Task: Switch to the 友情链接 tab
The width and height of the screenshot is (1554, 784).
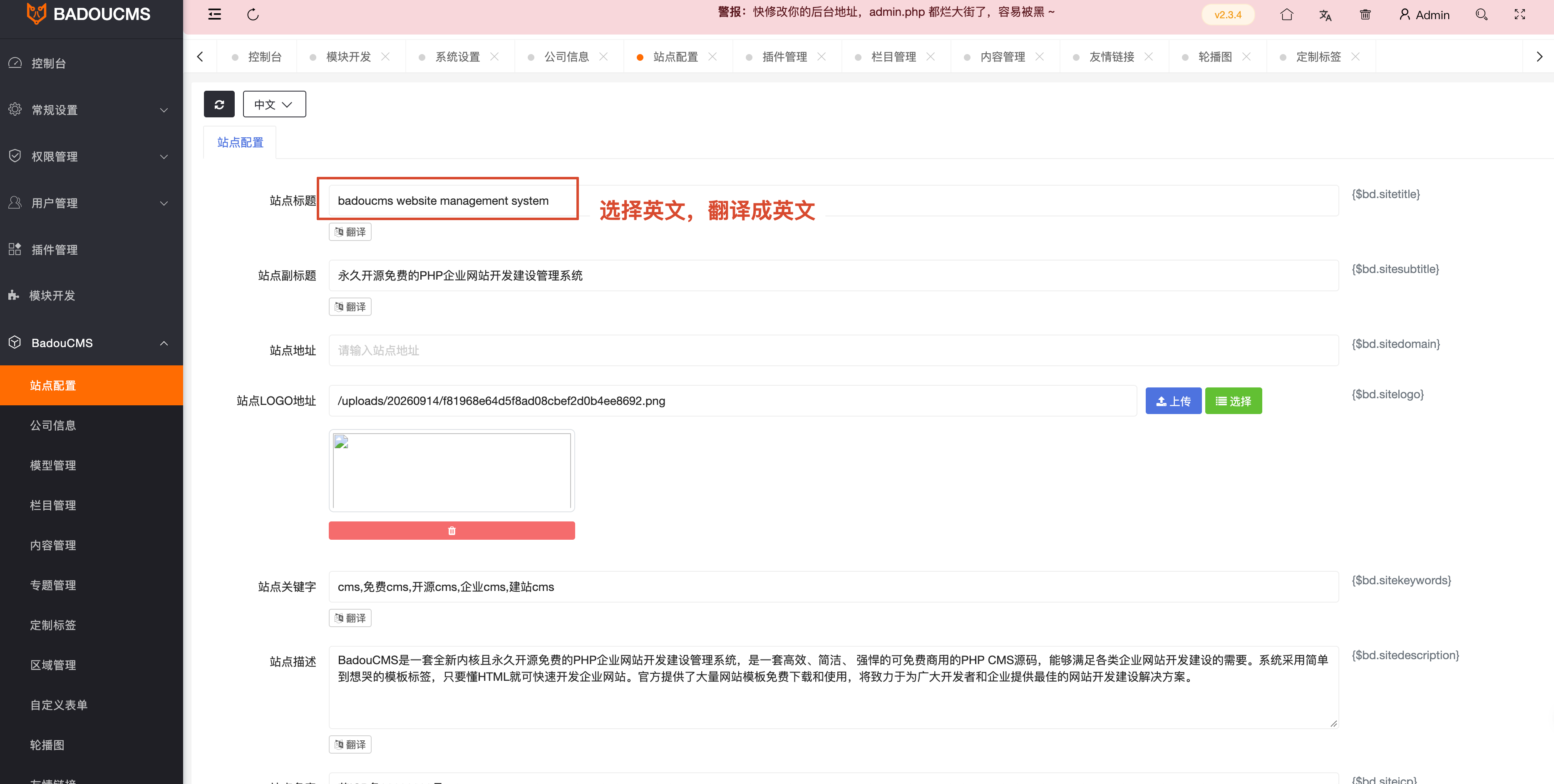Action: [1112, 57]
